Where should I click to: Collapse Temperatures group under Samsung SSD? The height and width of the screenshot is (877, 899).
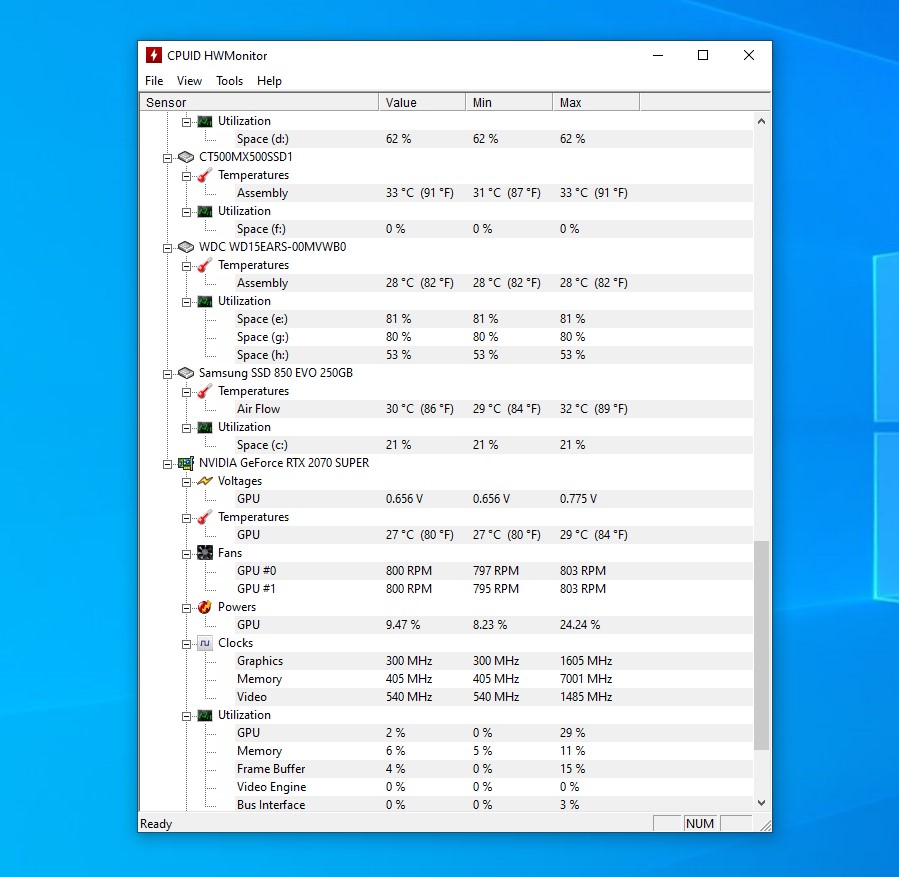tap(186, 392)
